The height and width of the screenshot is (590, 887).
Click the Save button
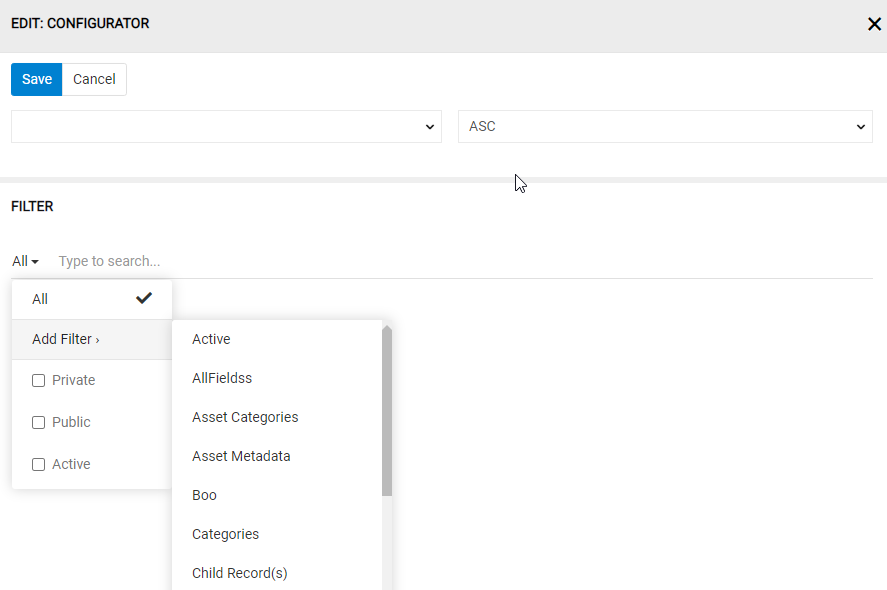click(37, 79)
